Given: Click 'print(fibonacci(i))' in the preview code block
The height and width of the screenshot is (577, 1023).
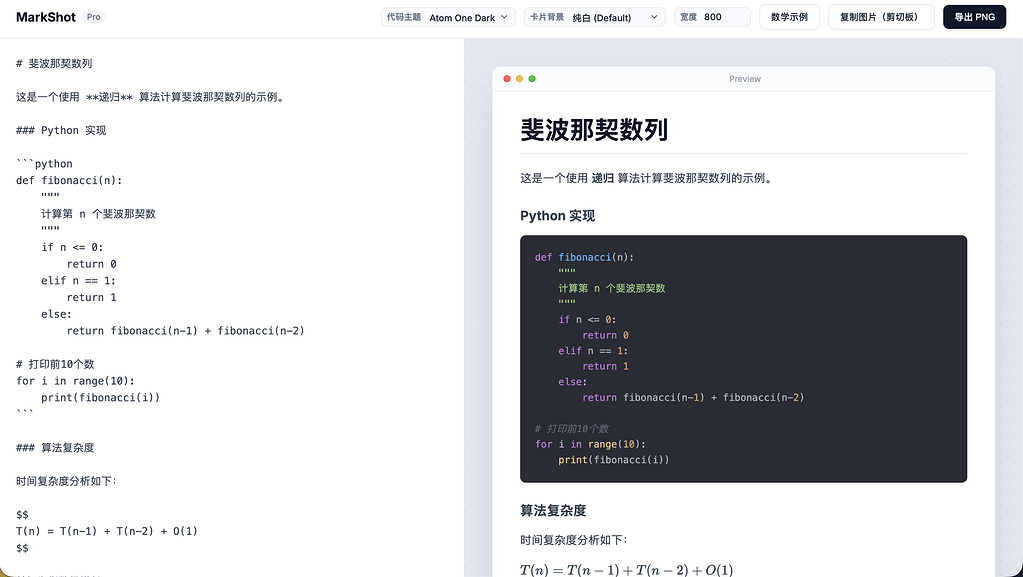Looking at the screenshot, I should click(613, 460).
